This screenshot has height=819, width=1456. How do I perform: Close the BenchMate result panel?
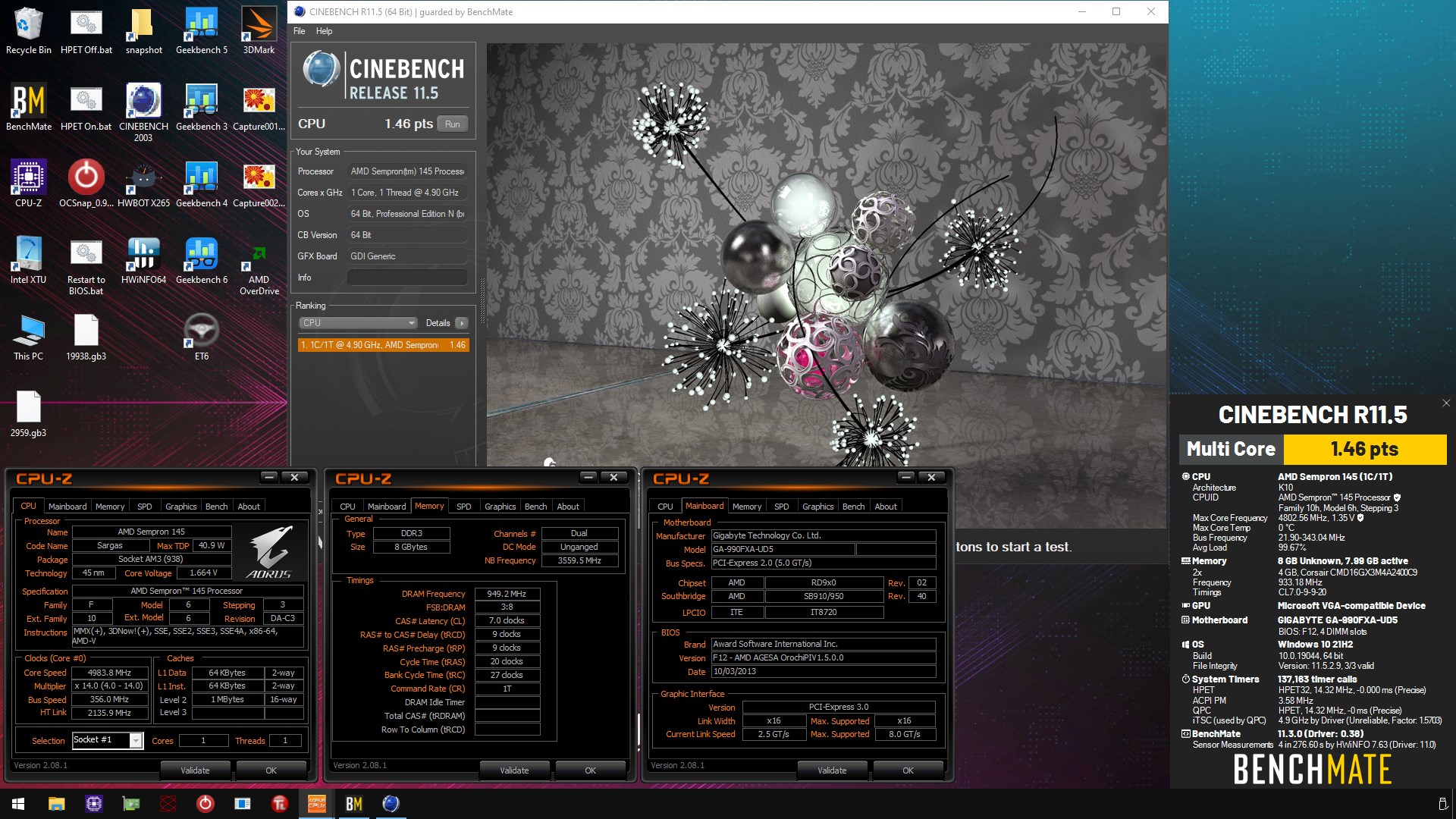pos(1445,403)
